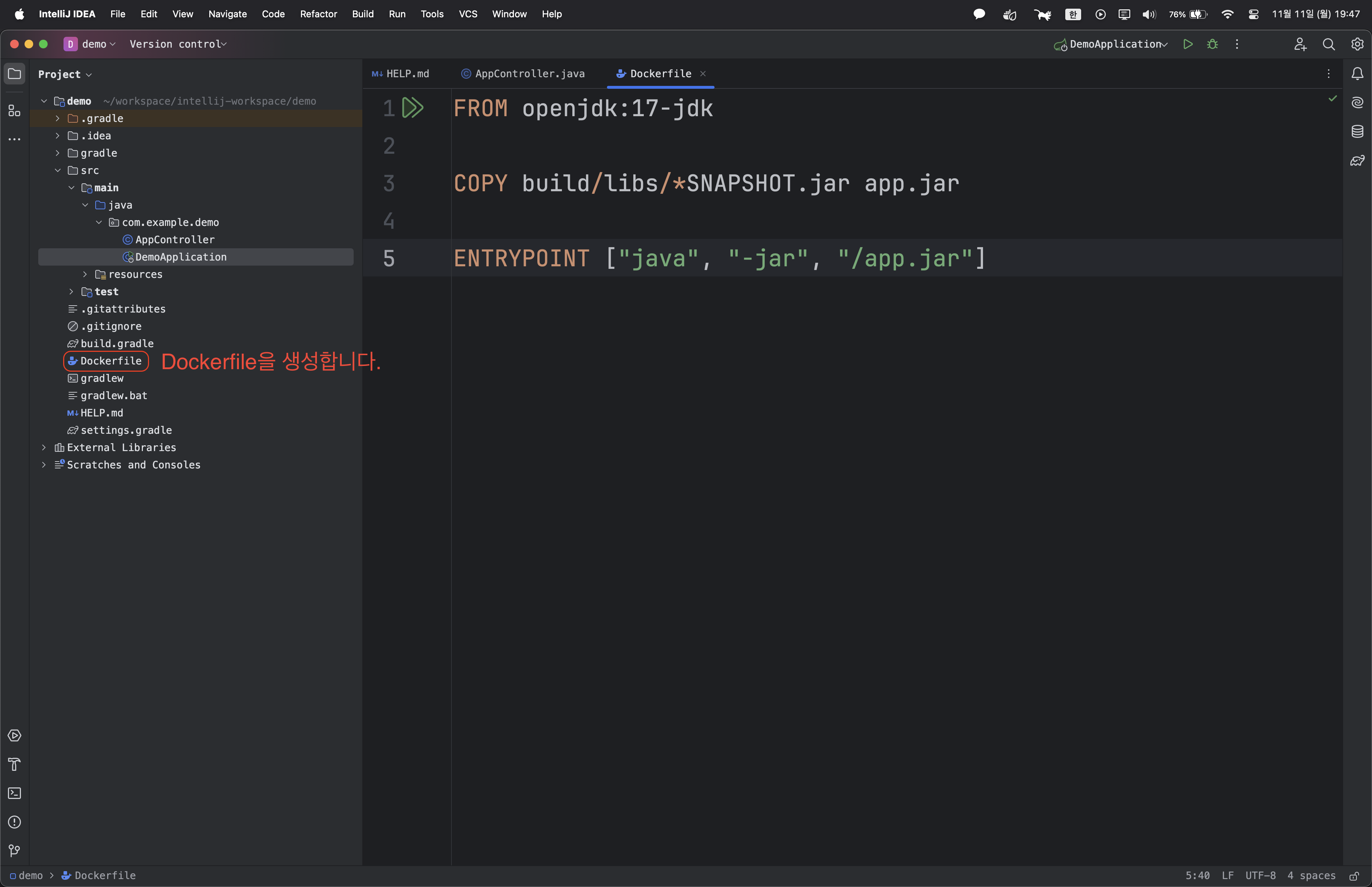Toggle the Structure tool window button
Viewport: 1372px width, 887px height.
click(14, 110)
